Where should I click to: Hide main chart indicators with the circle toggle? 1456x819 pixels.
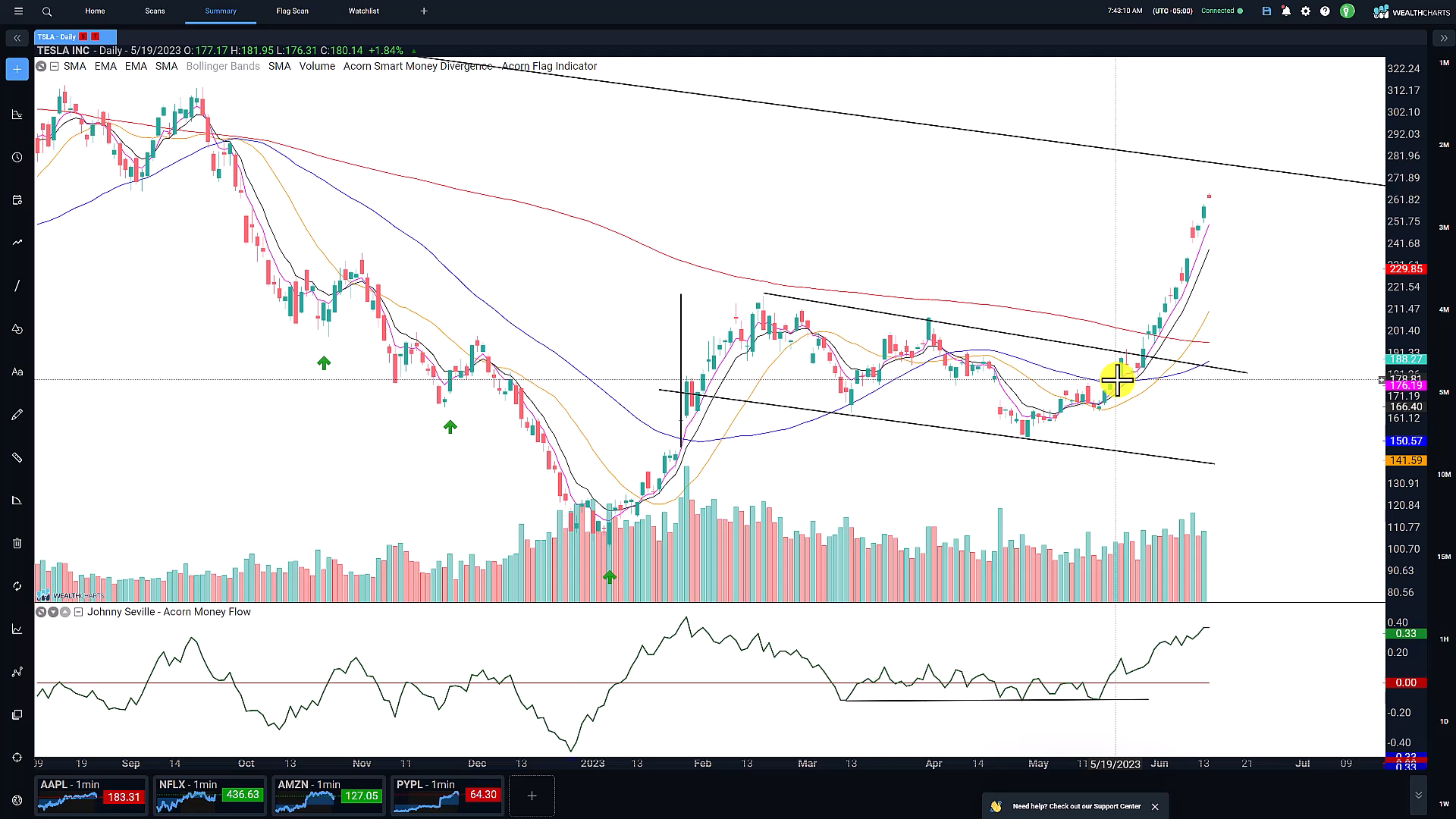42,67
